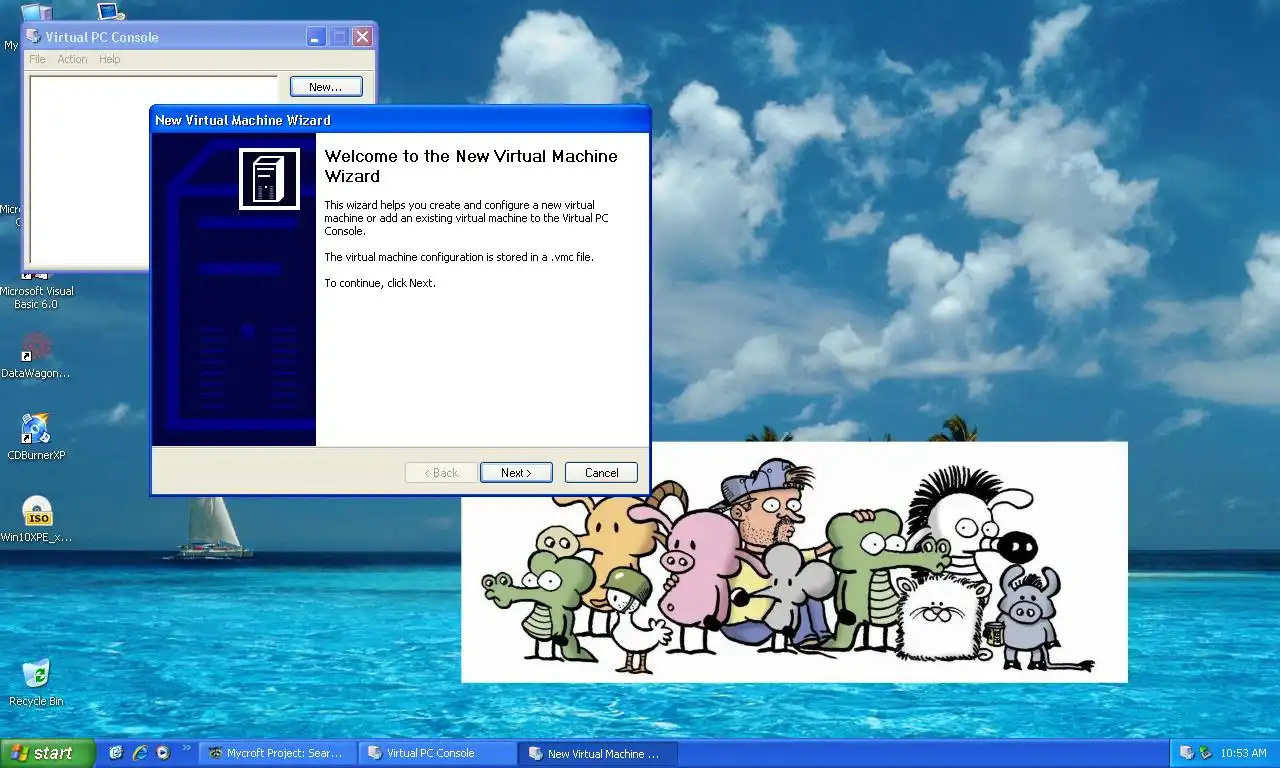Select the Recycle Bin desktop icon

click(36, 683)
